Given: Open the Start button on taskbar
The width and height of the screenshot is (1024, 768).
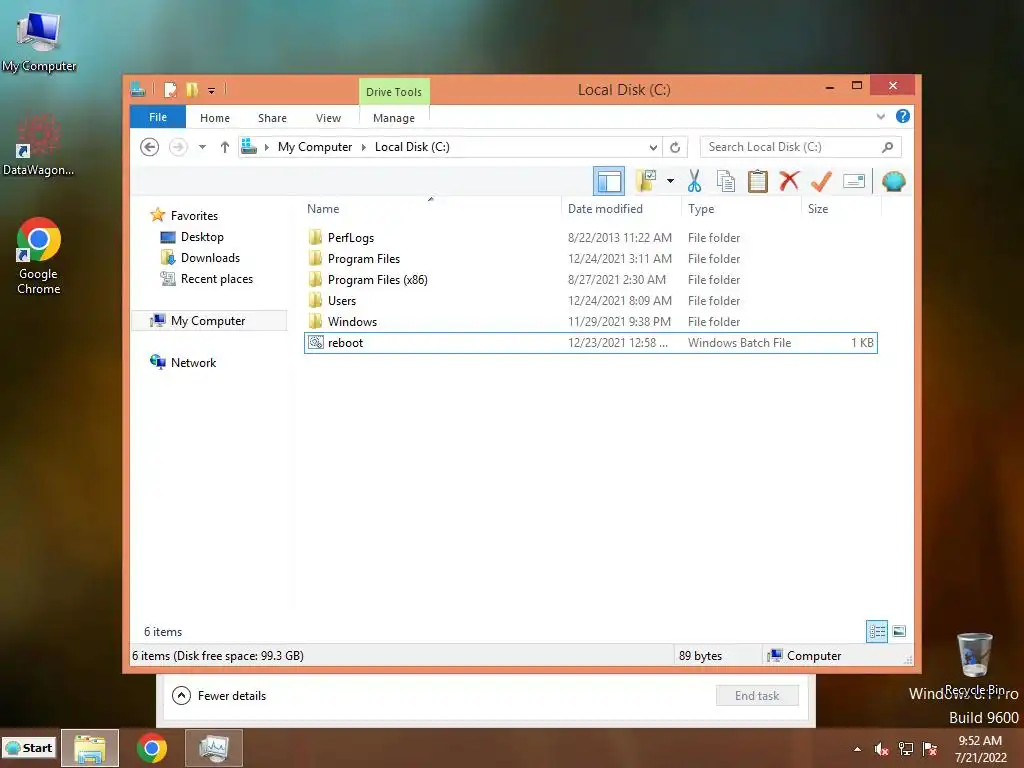Looking at the screenshot, I should point(29,748).
